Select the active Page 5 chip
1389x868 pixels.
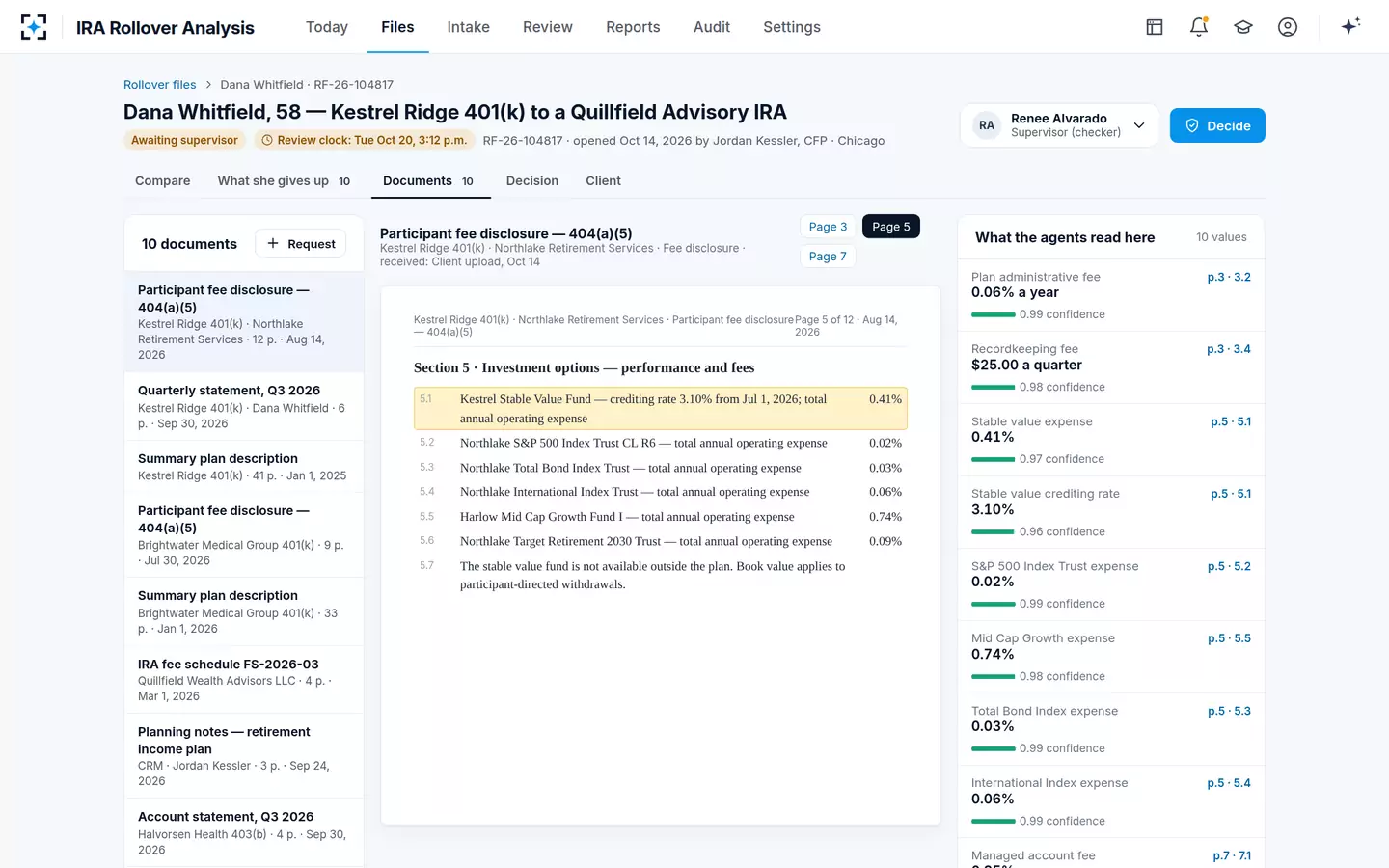891,227
